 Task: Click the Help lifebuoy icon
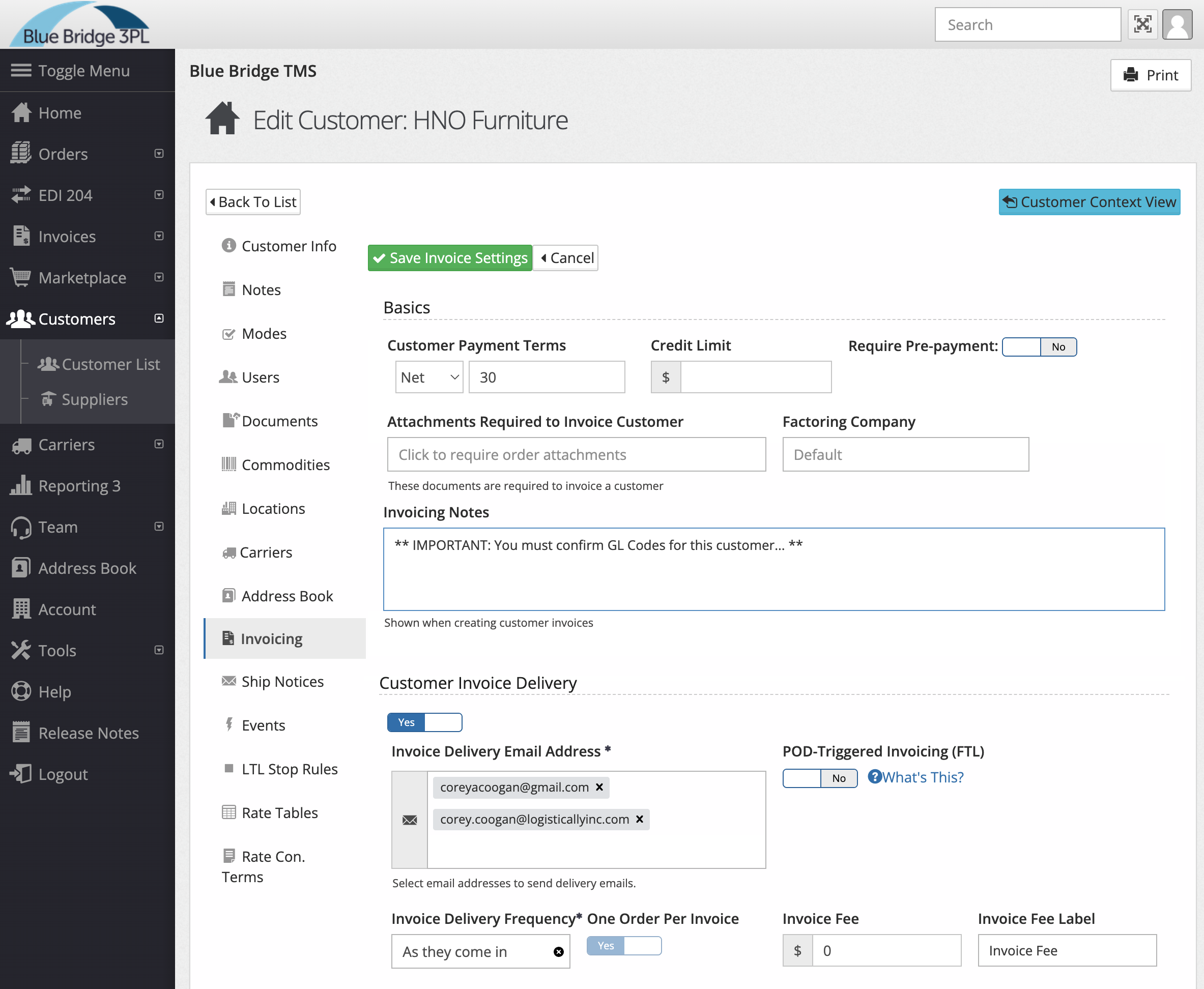point(21,691)
